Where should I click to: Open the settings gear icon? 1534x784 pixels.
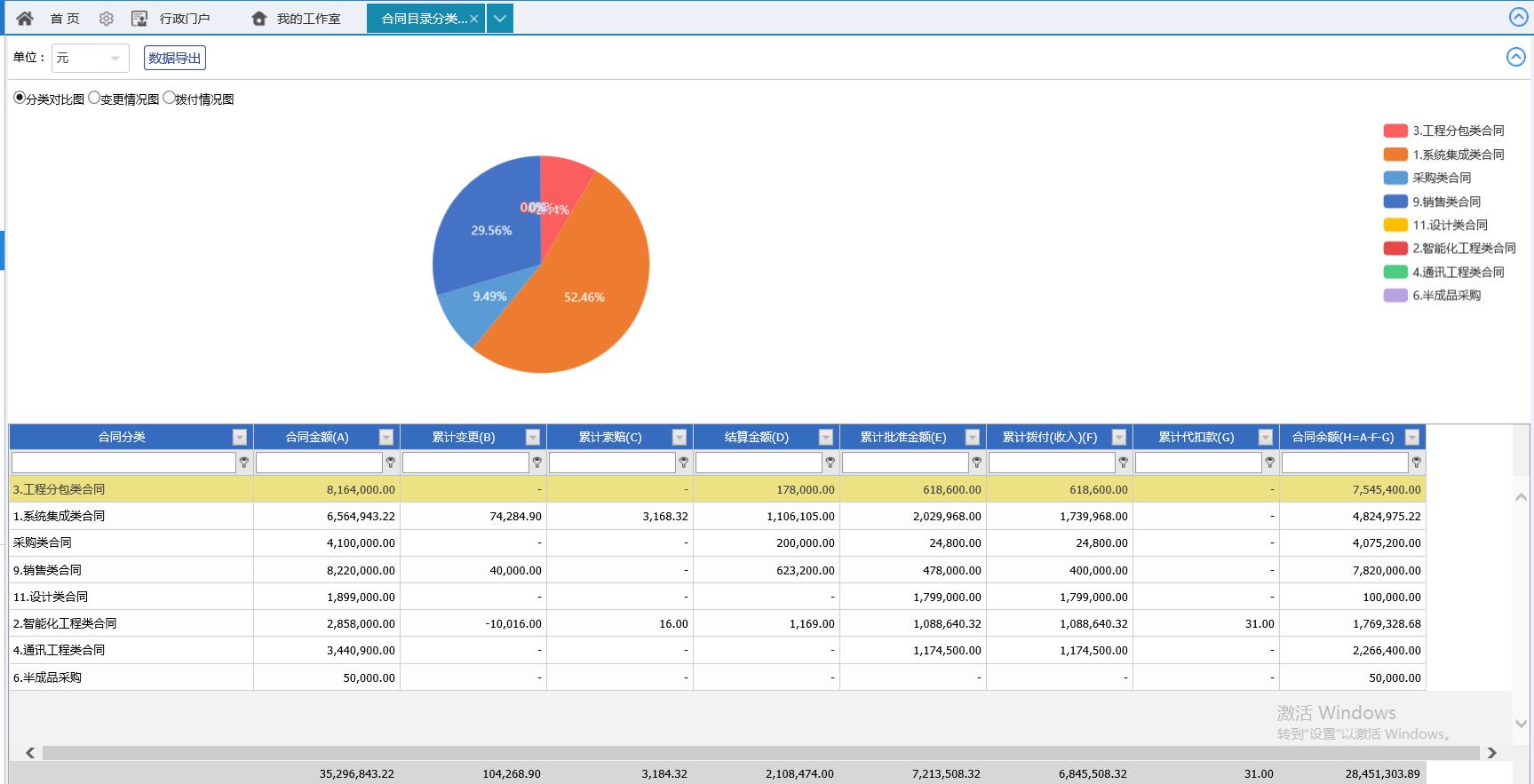click(x=107, y=19)
